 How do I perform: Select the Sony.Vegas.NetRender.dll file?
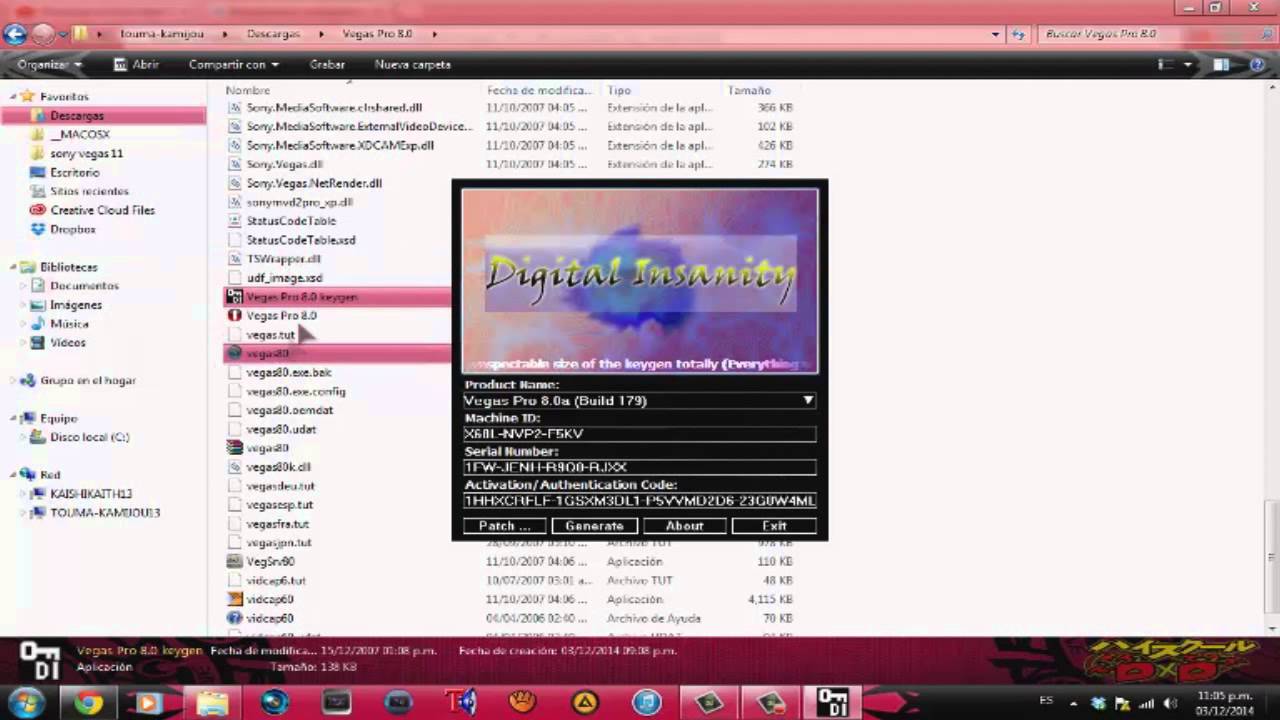(314, 183)
